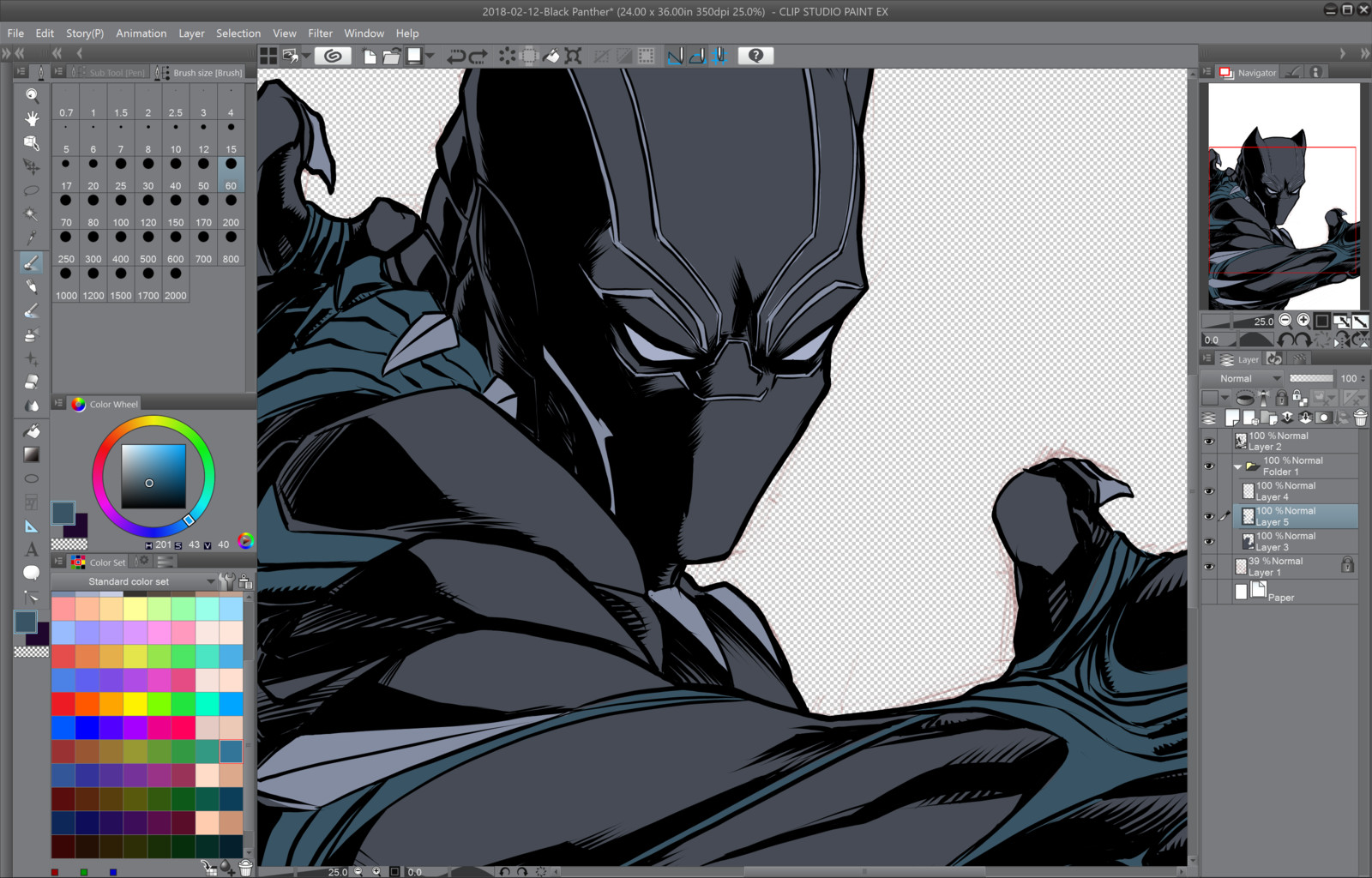Viewport: 1372px width, 878px height.
Task: Select the Gradient tool
Action: [x=32, y=454]
